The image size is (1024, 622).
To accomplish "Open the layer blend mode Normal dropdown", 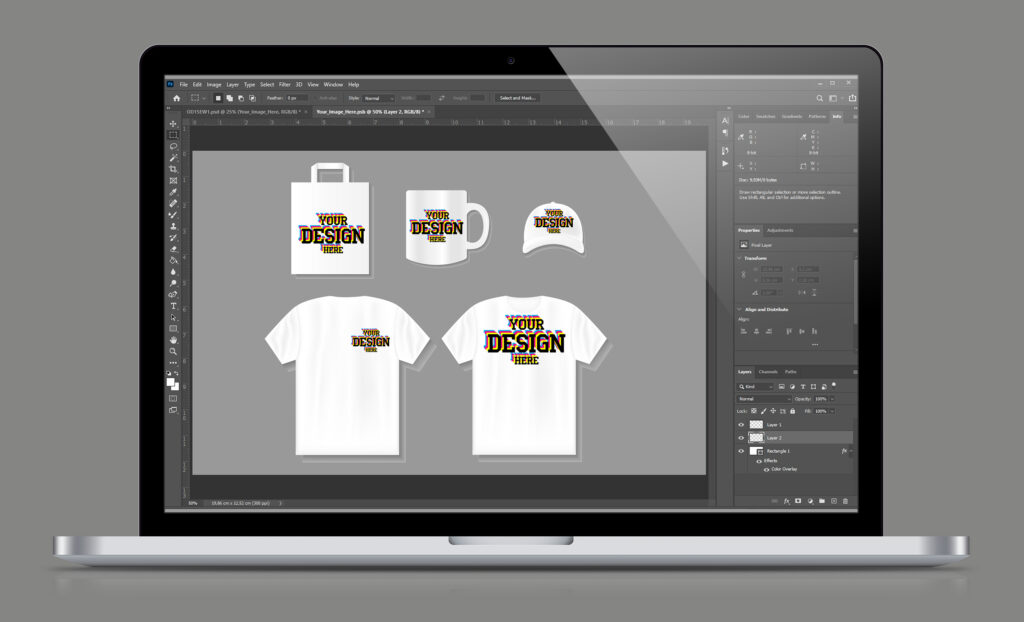I will point(763,399).
